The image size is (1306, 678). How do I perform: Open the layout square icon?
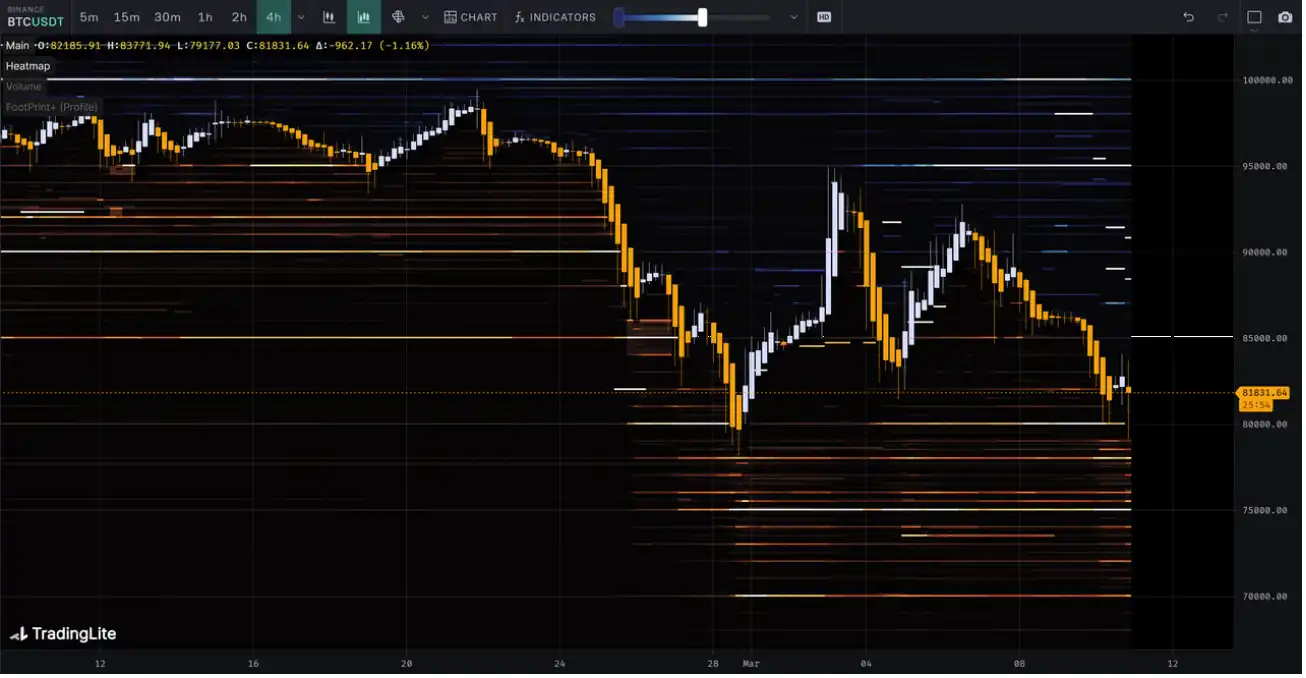tap(1254, 17)
